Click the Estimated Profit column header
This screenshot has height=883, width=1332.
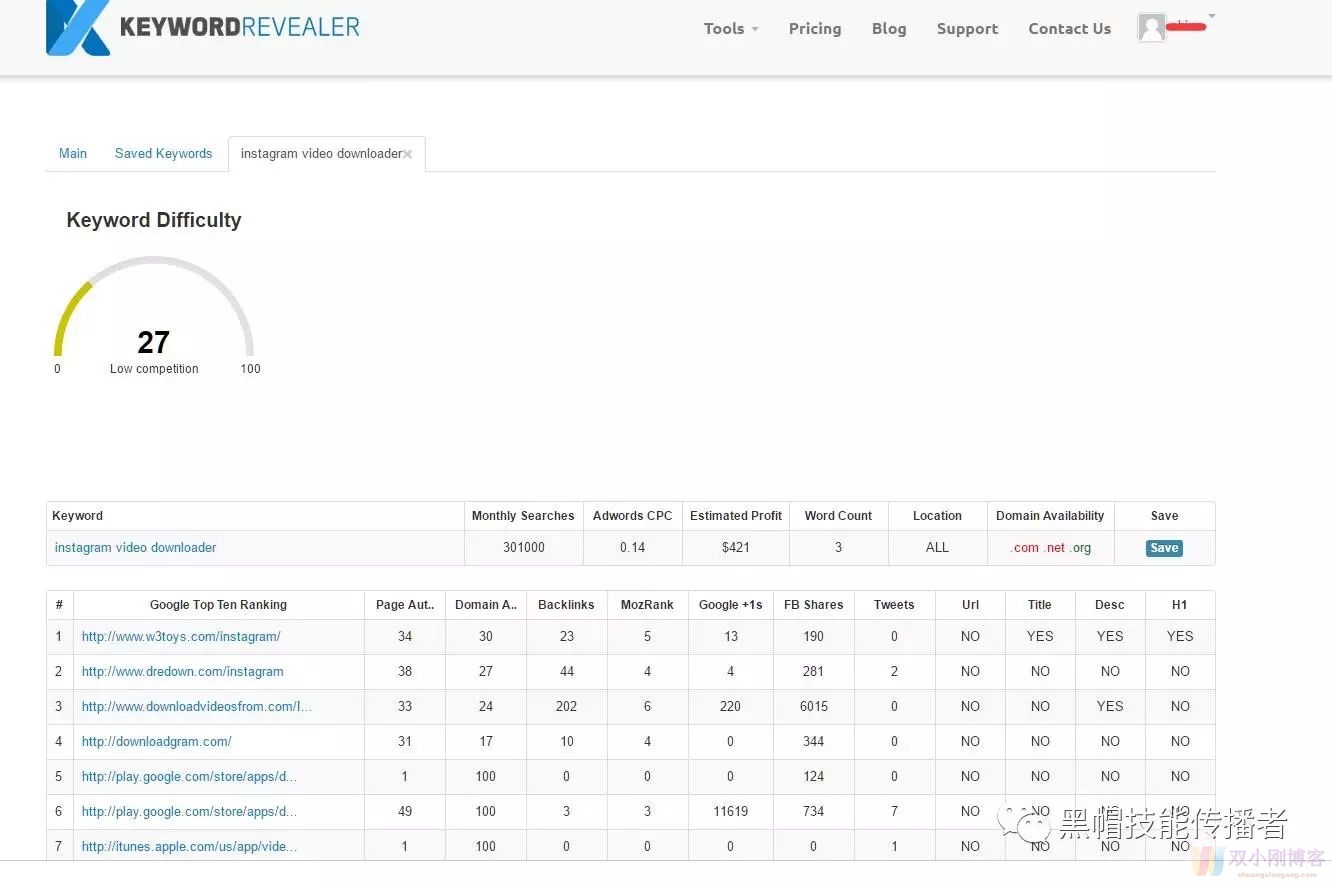pyautogui.click(x=736, y=516)
